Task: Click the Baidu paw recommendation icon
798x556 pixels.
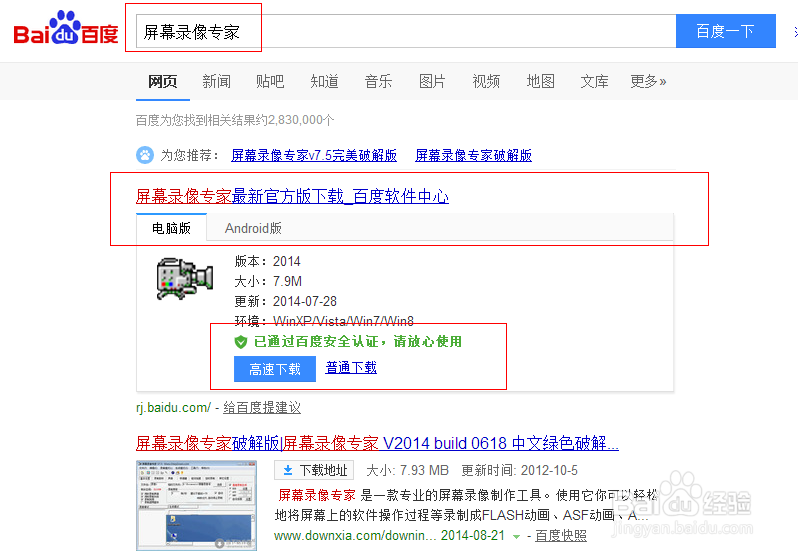Action: 145,155
